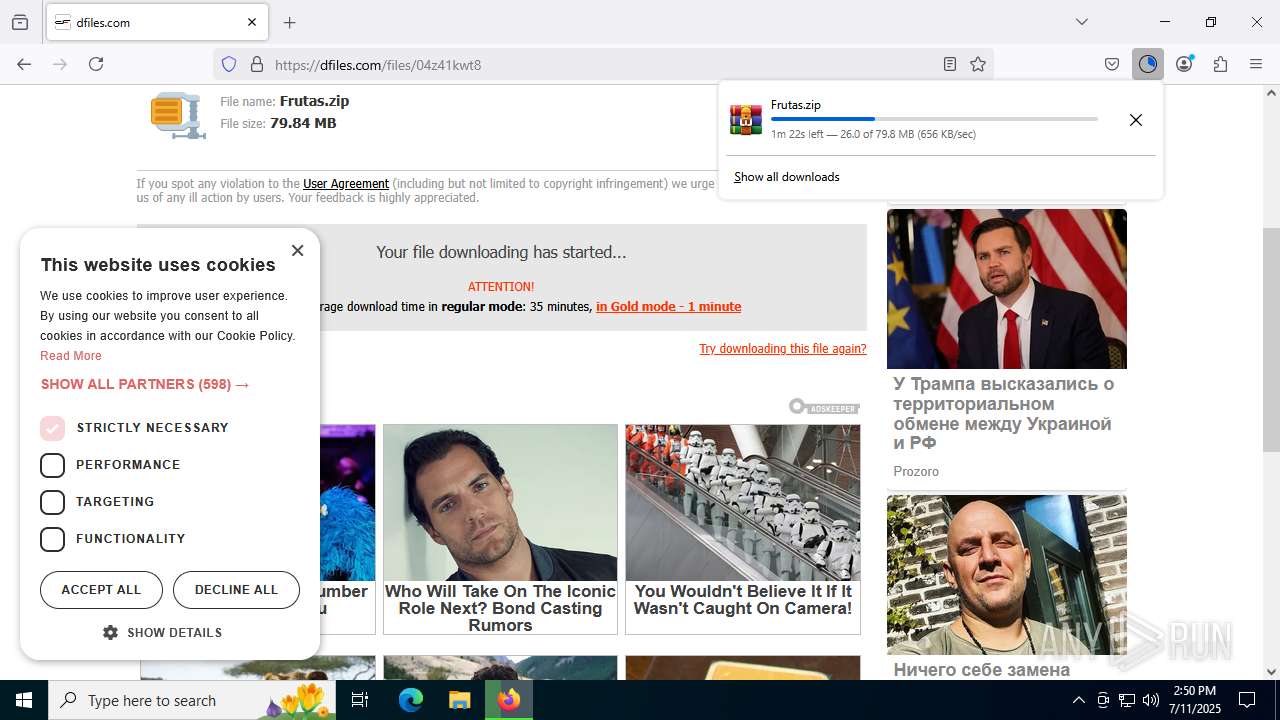Open stormtroopers escalator ad image
Image resolution: width=1280 pixels, height=720 pixels.
(743, 503)
